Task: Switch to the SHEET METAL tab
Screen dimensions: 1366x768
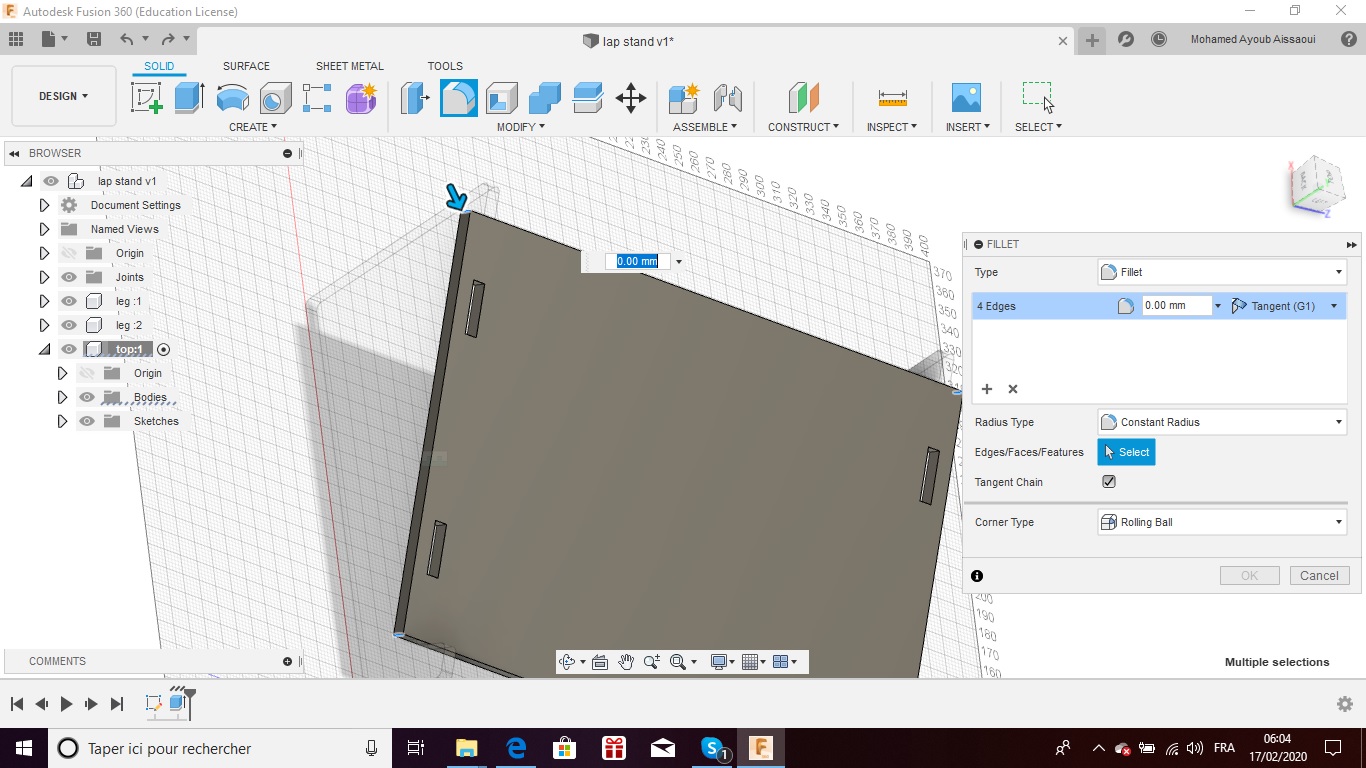Action: [x=349, y=66]
